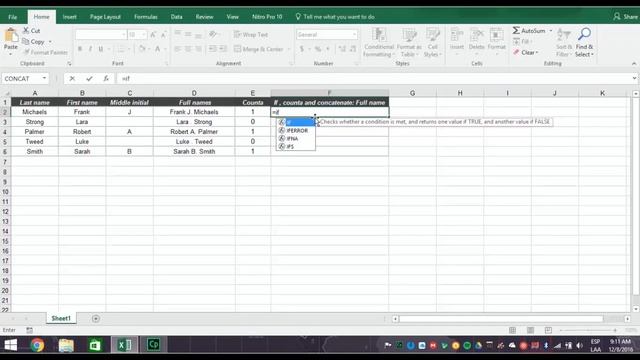This screenshot has width=640, height=360.
Task: Switch to Page Break Preview icon
Action: 548,330
